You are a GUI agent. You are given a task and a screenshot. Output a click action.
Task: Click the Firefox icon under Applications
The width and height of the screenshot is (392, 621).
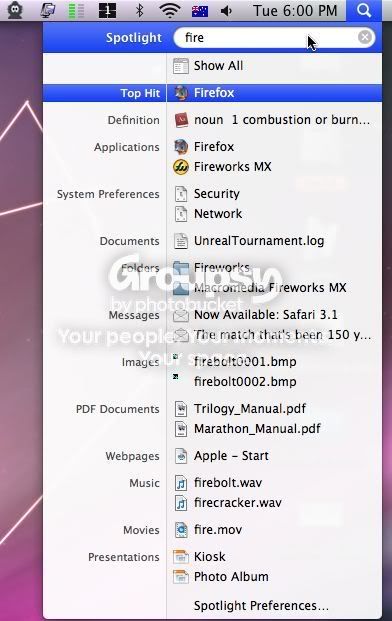181,147
